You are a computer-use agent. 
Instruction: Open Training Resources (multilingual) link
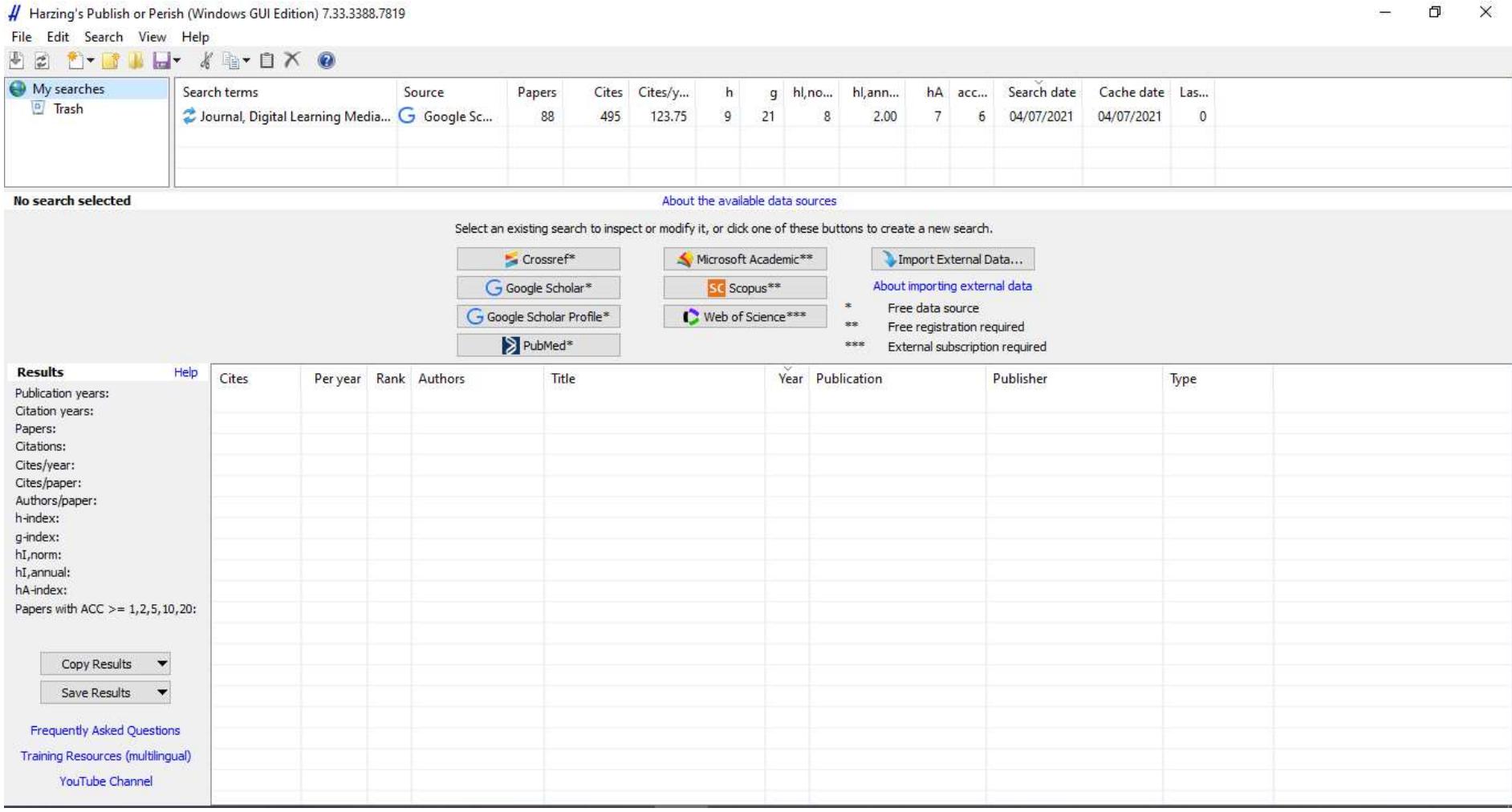[106, 756]
